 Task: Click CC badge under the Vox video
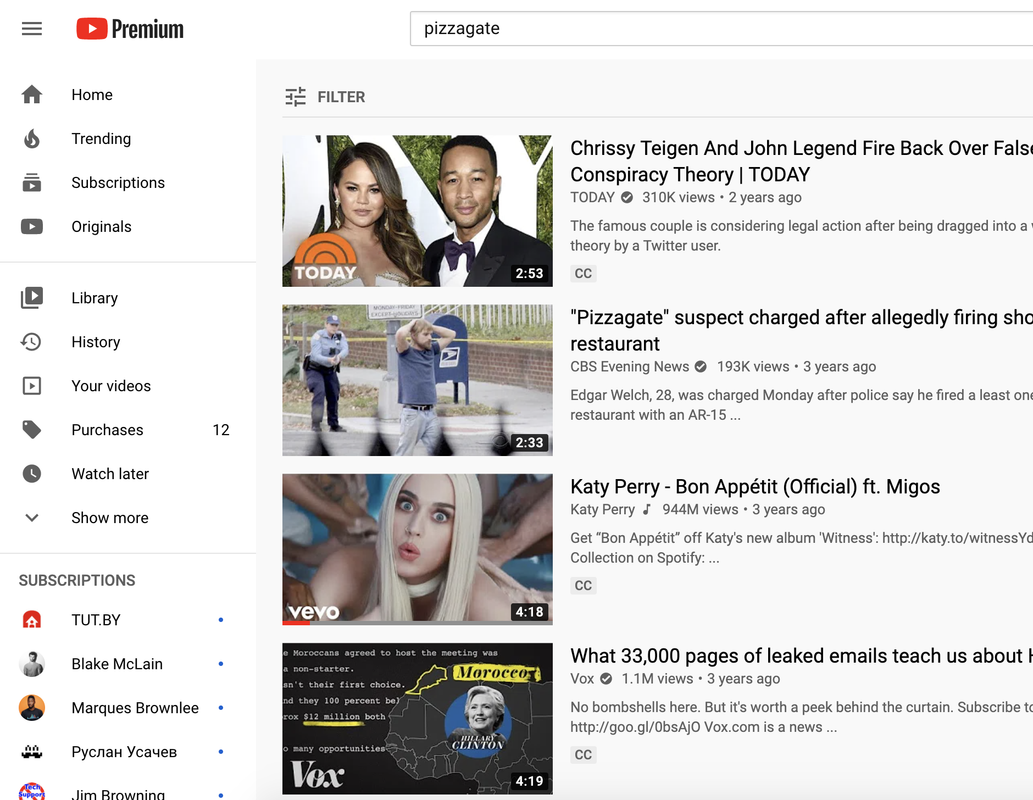(x=583, y=755)
